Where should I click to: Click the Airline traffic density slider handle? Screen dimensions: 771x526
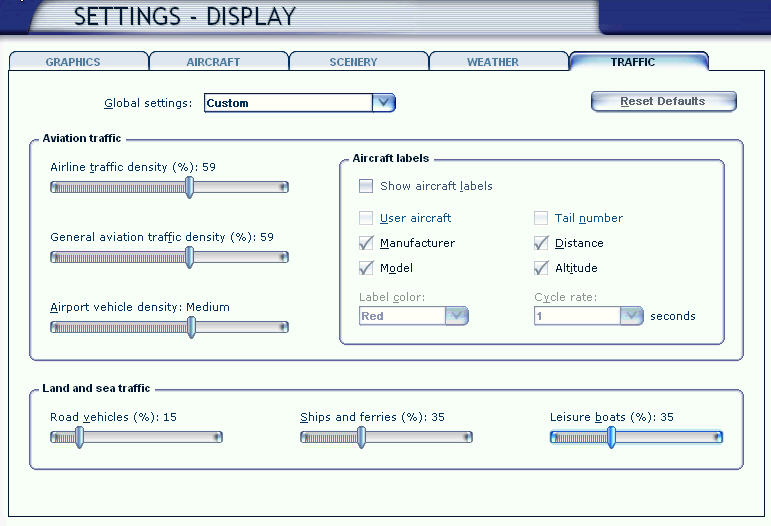(189, 187)
